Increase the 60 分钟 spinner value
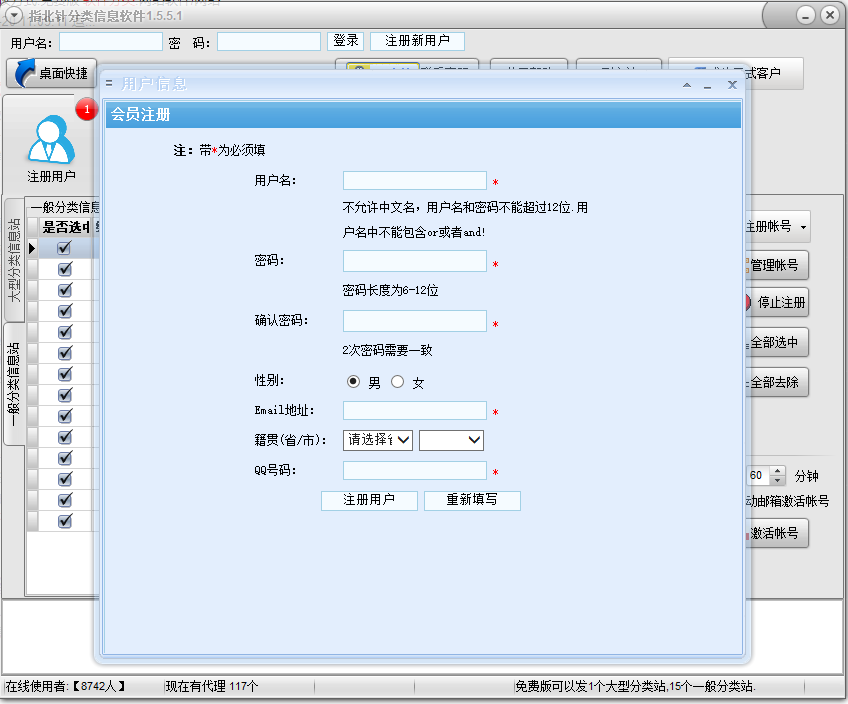 (x=777, y=471)
